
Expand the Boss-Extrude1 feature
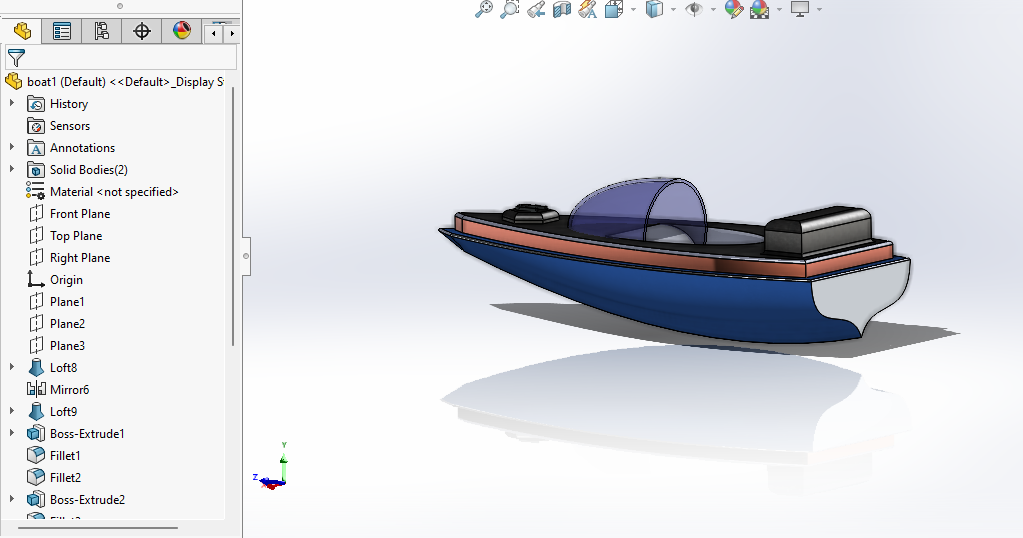tap(12, 433)
